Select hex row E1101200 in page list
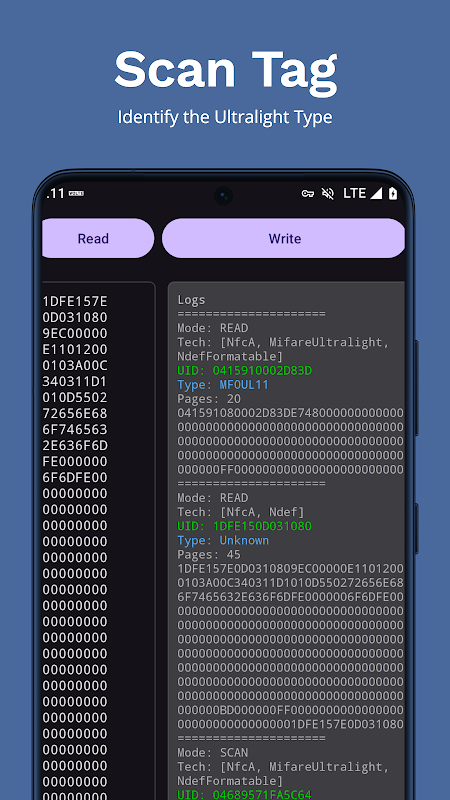Viewport: 450px width, 800px height. pyautogui.click(x=75, y=349)
